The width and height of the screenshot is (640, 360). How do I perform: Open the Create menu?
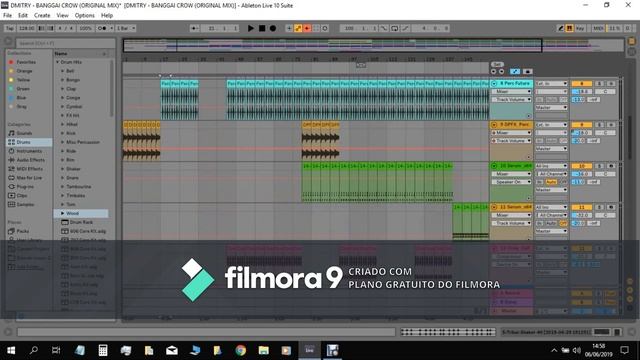point(42,15)
